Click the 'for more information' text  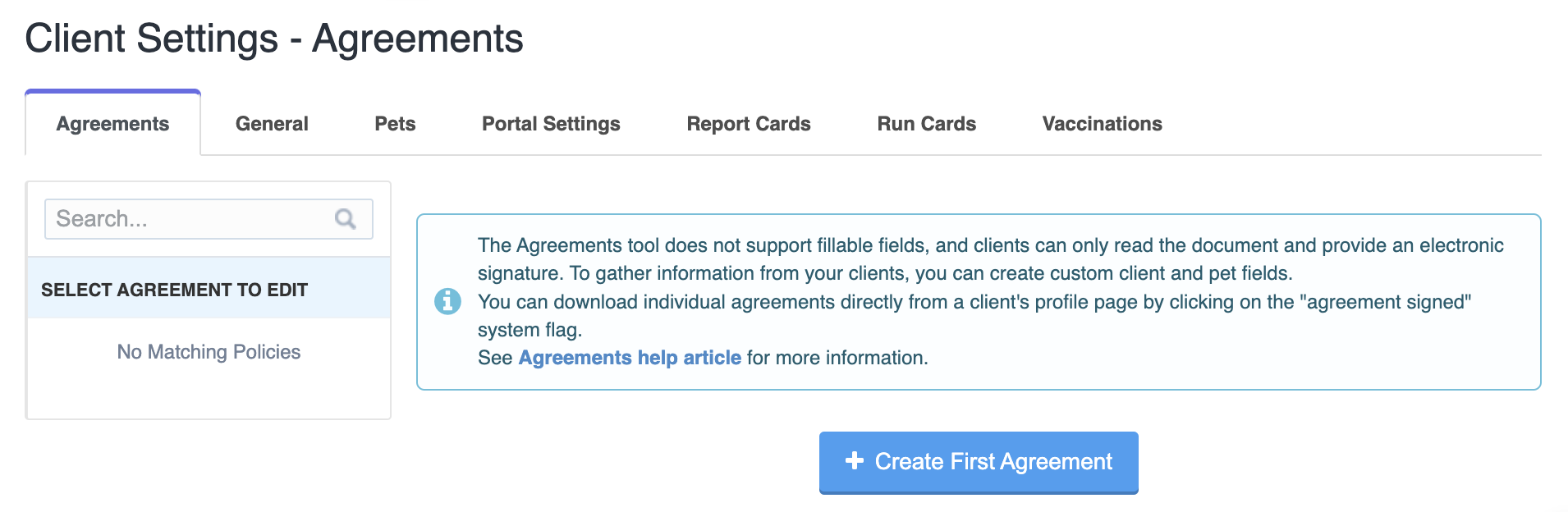tap(837, 358)
